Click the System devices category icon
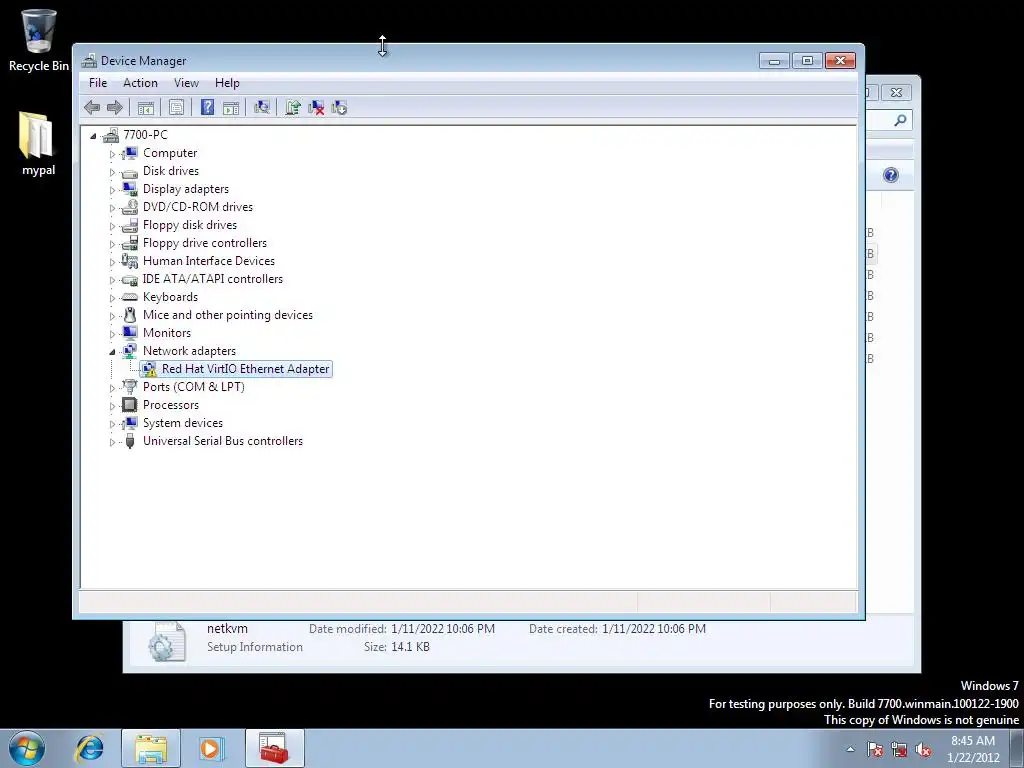 (x=130, y=423)
